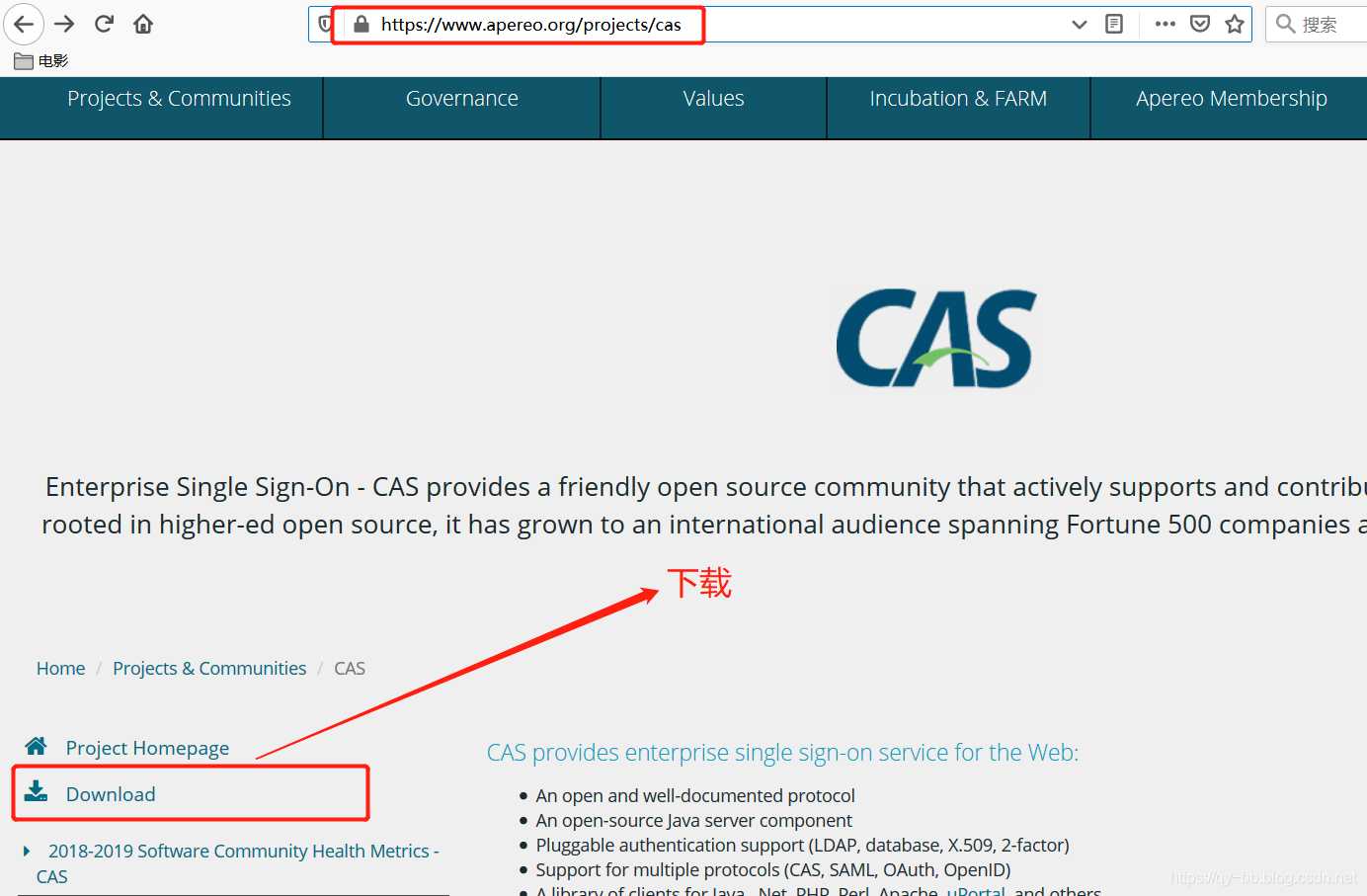This screenshot has height=896, width=1367.
Task: Click the home icon beside Project Homepage
Action: 36,747
